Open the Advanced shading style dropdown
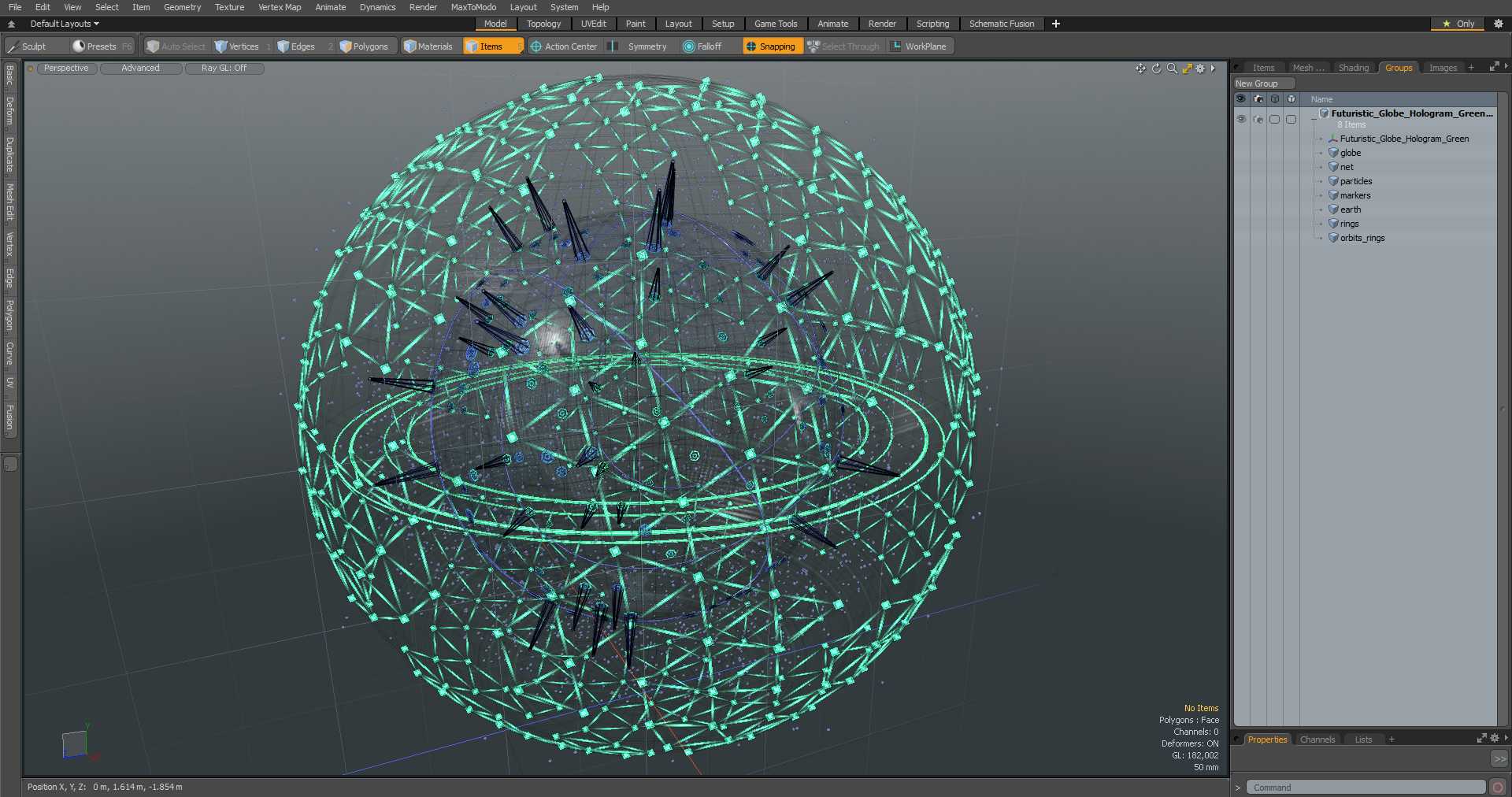 (x=141, y=69)
